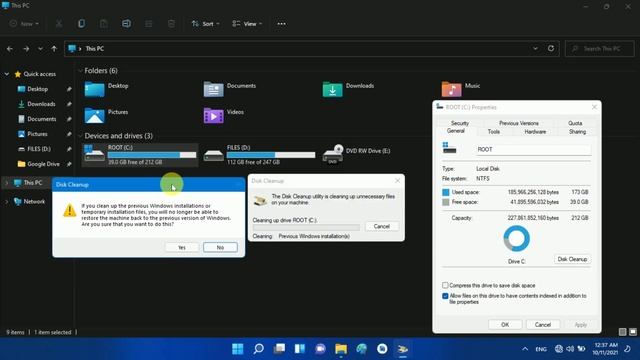Viewport: 640px width, 360px height.
Task: Collapse the Devices and drives group
Action: [x=80, y=136]
